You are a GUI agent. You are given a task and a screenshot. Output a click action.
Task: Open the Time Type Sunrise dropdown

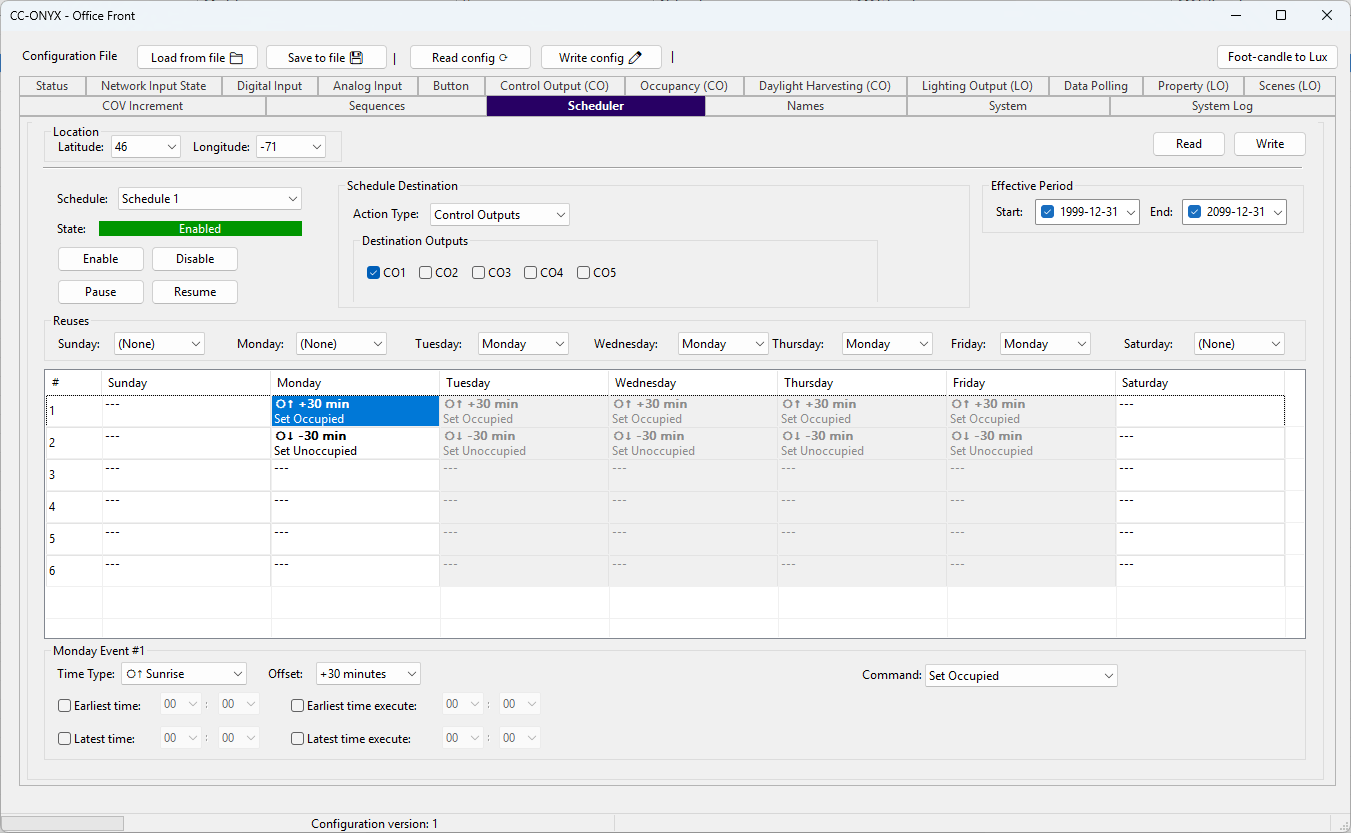(184, 674)
